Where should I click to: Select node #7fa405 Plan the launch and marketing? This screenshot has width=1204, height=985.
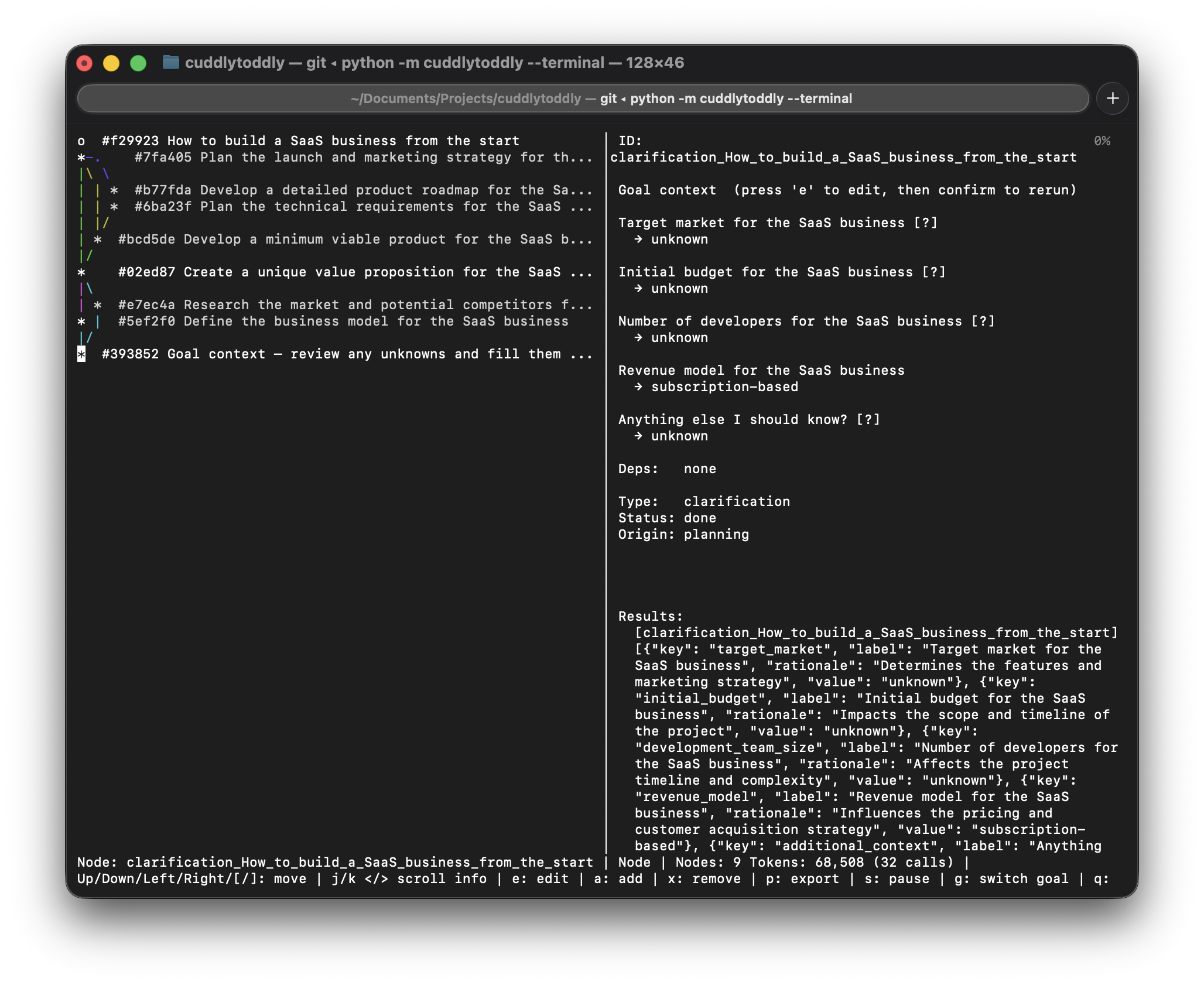click(363, 157)
